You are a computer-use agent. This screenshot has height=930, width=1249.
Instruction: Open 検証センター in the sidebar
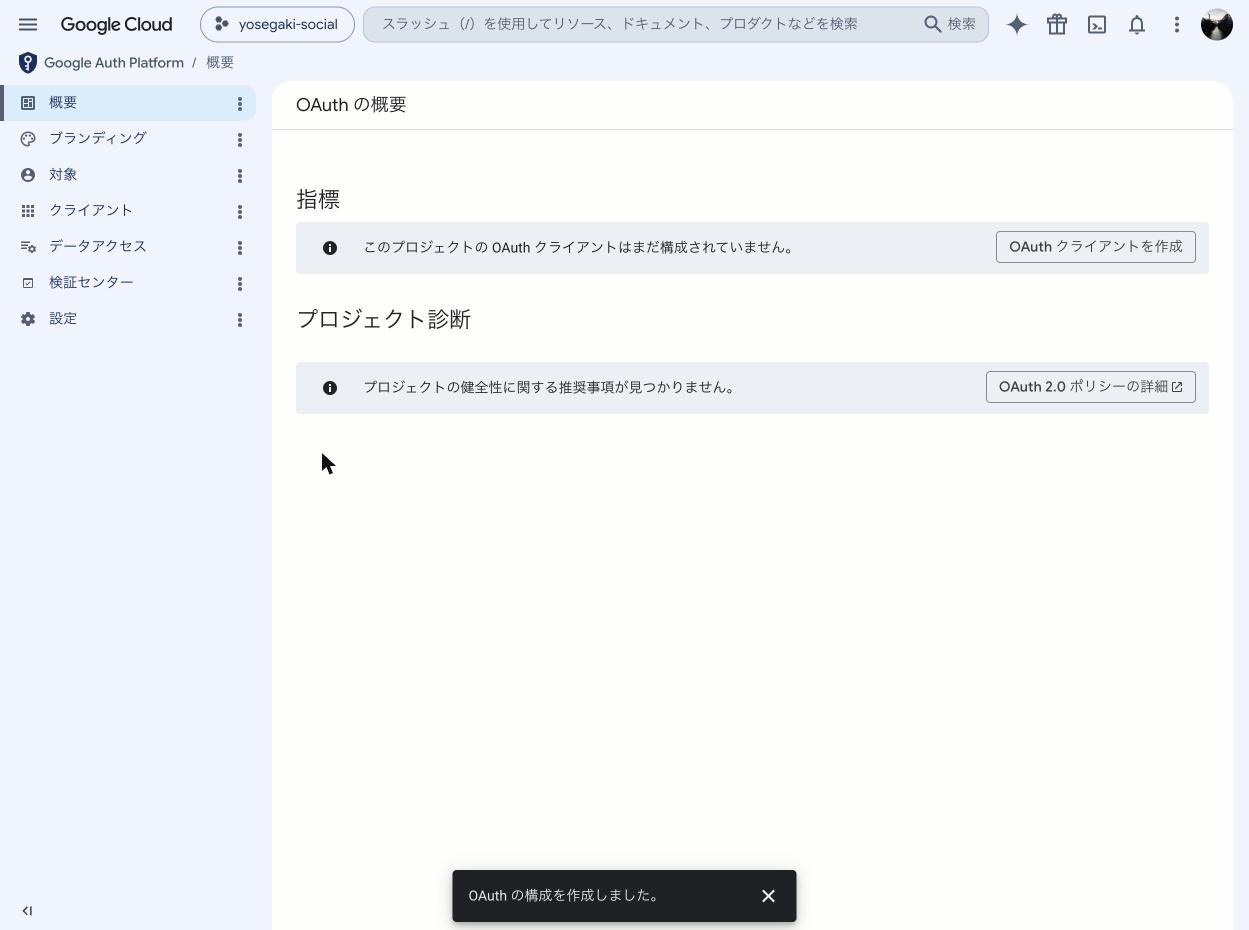pos(128,283)
